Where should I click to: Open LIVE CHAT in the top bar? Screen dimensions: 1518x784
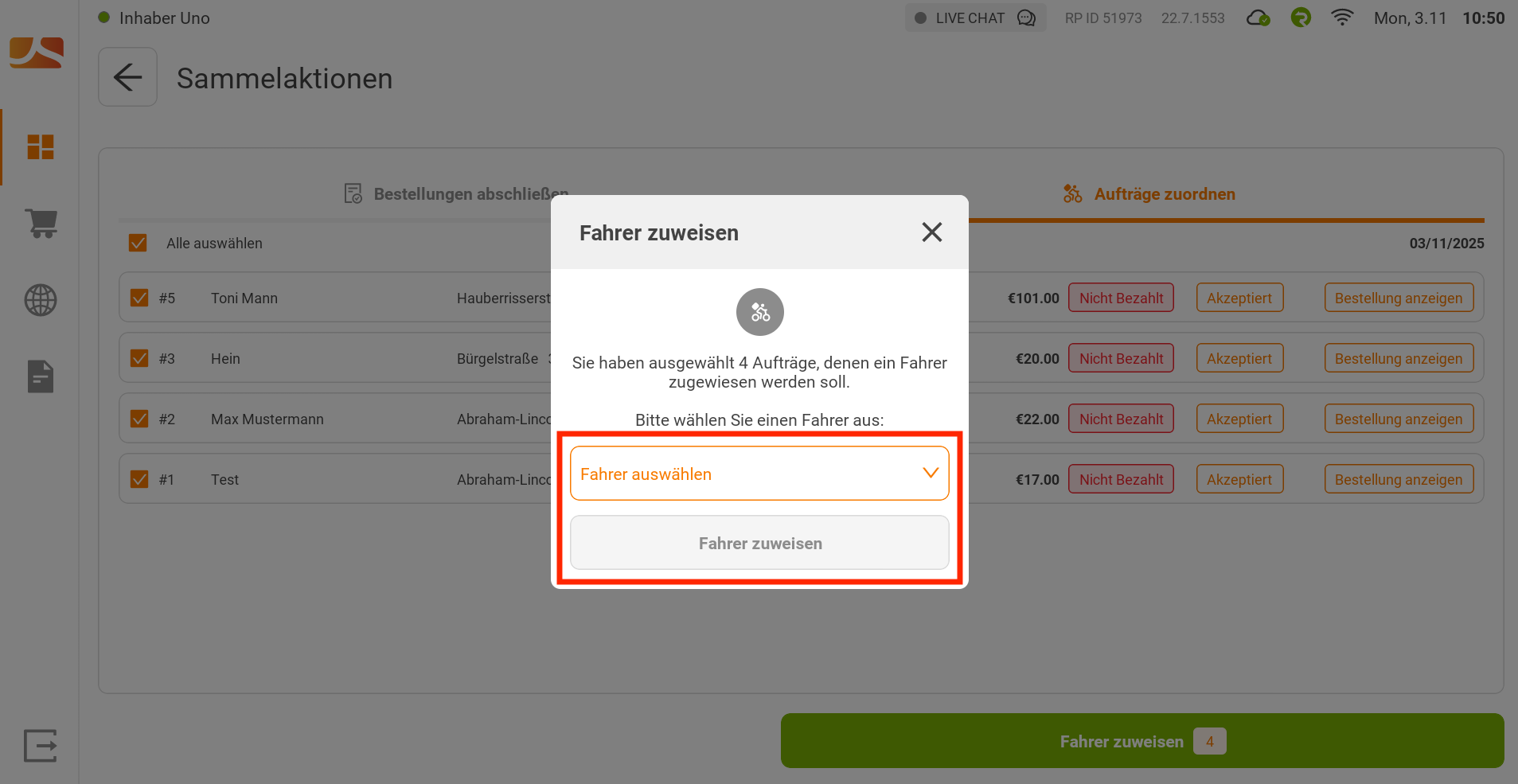(974, 18)
